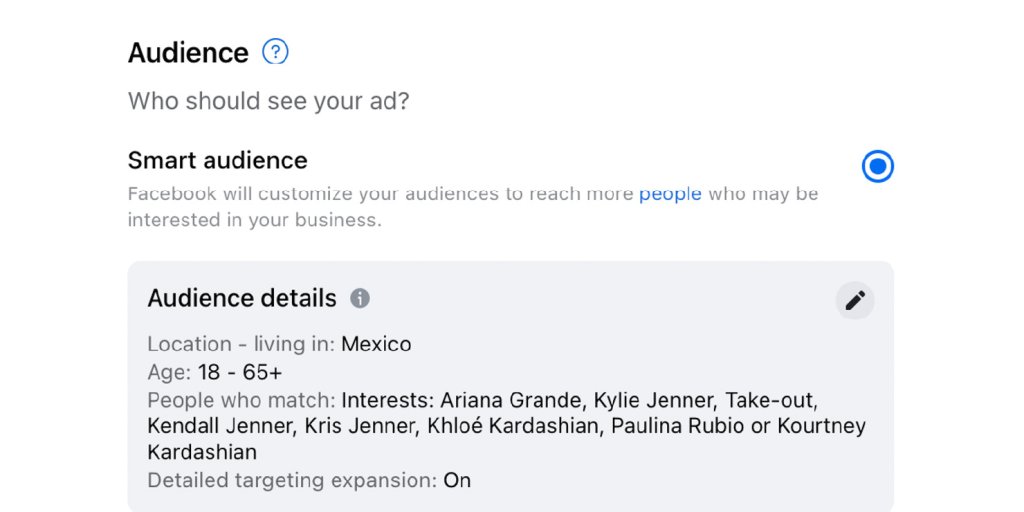Click the Audience section heading
This screenshot has width=1024, height=512.
188,52
